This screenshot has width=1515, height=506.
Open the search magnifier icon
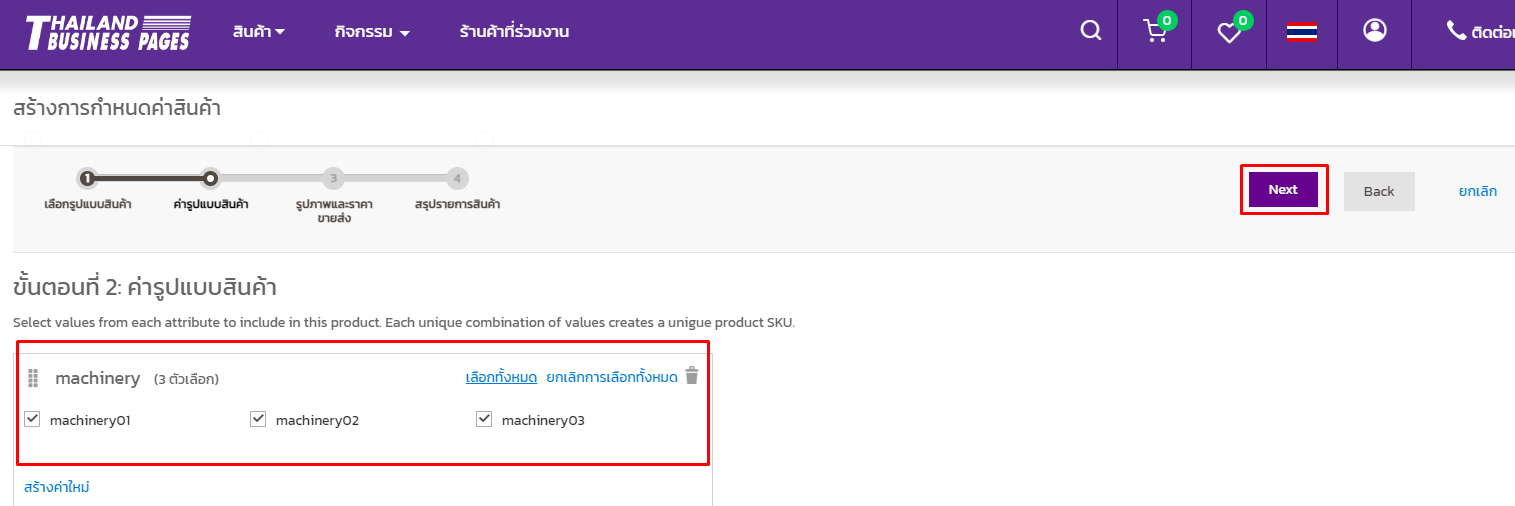[1090, 32]
